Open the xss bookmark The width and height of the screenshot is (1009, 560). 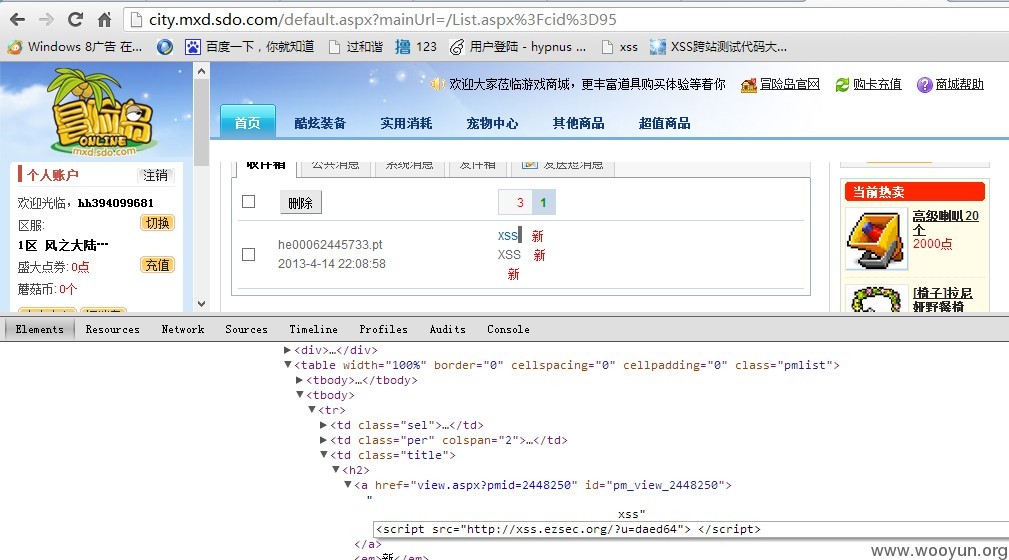(619, 46)
